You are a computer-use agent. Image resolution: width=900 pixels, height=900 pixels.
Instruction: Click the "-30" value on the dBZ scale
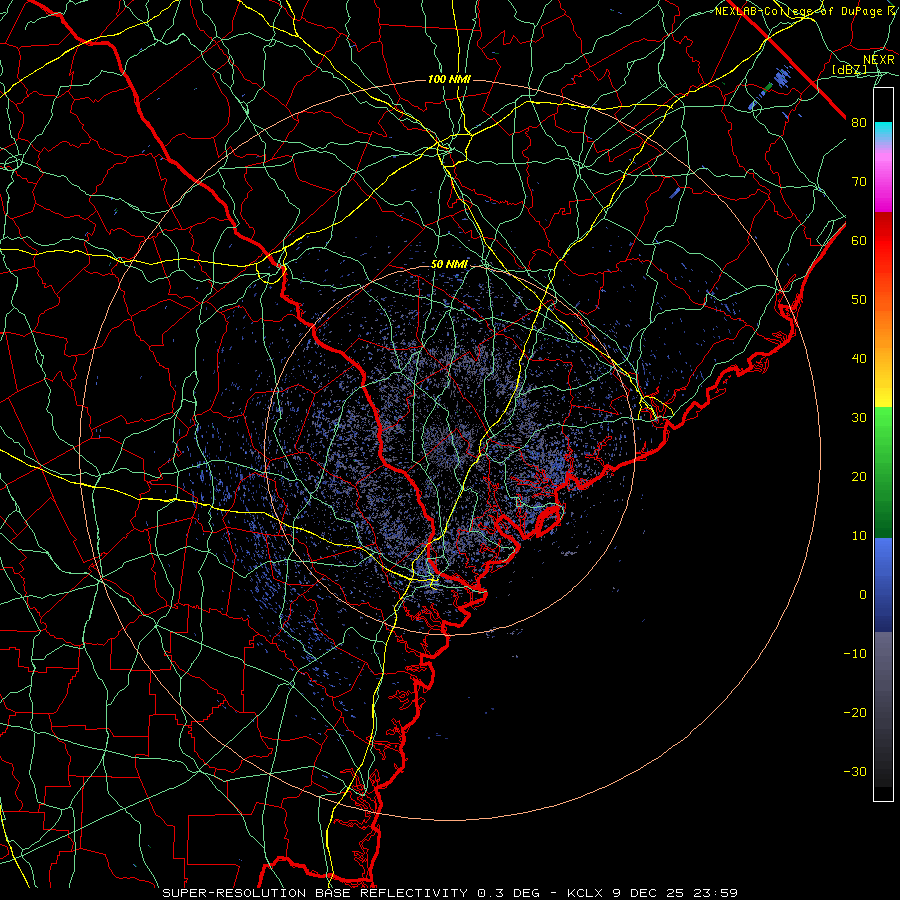point(855,772)
